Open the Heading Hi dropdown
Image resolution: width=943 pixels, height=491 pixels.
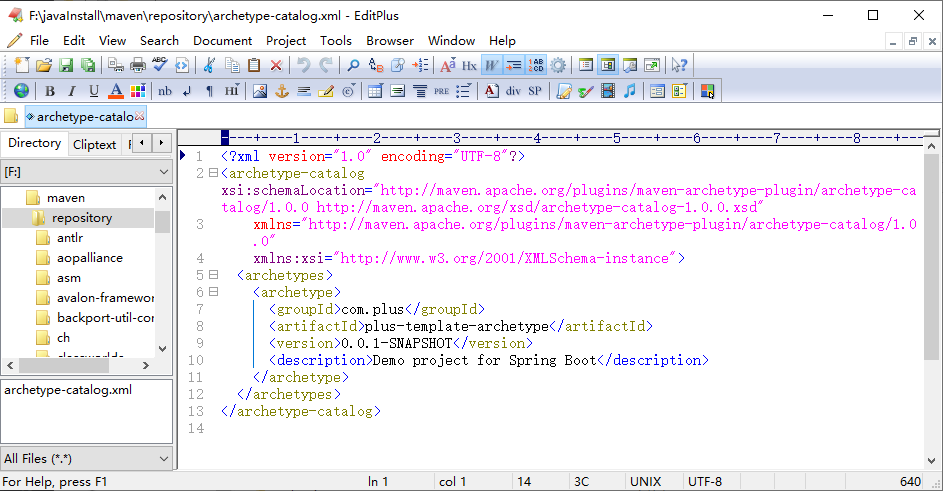(232, 91)
